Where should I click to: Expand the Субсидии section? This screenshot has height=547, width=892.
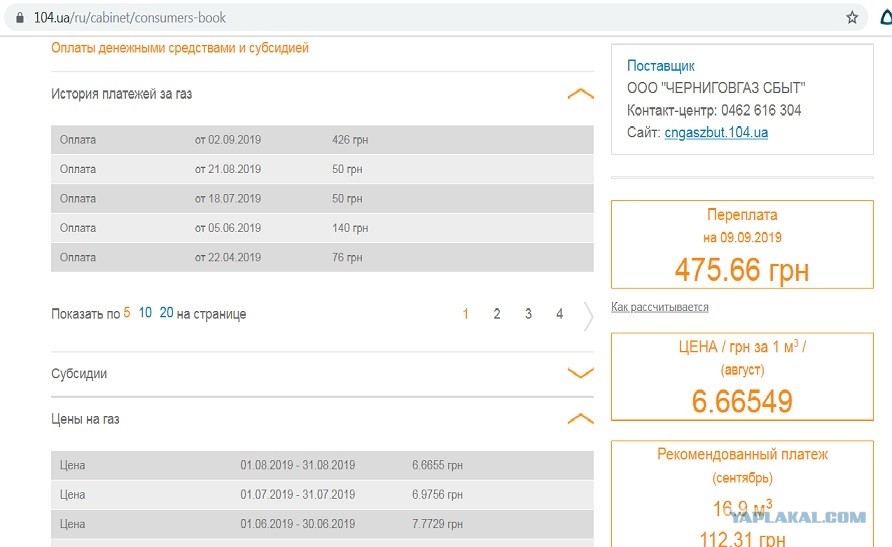[x=580, y=373]
